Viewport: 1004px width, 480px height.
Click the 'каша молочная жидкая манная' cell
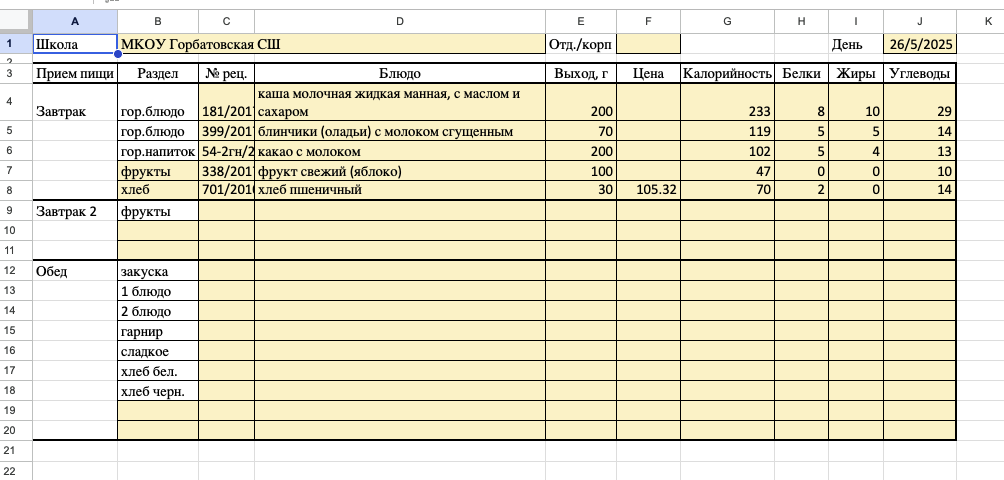[400, 102]
